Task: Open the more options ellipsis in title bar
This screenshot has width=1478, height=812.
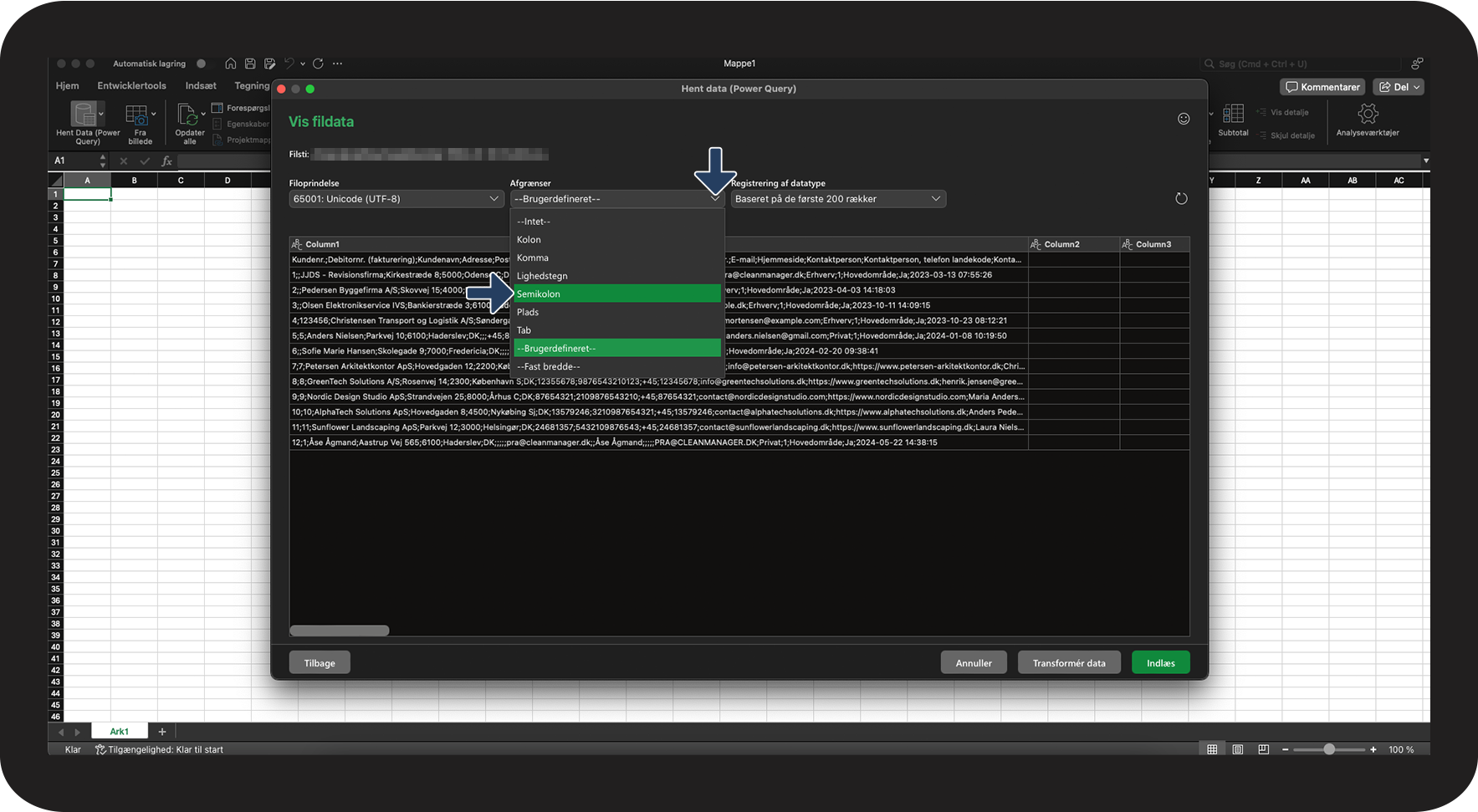Action: coord(338,64)
